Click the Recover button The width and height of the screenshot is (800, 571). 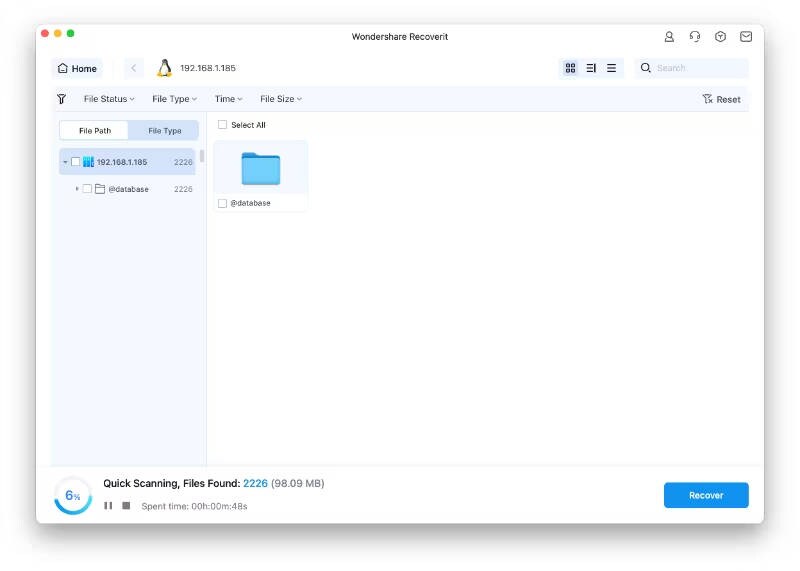click(706, 495)
